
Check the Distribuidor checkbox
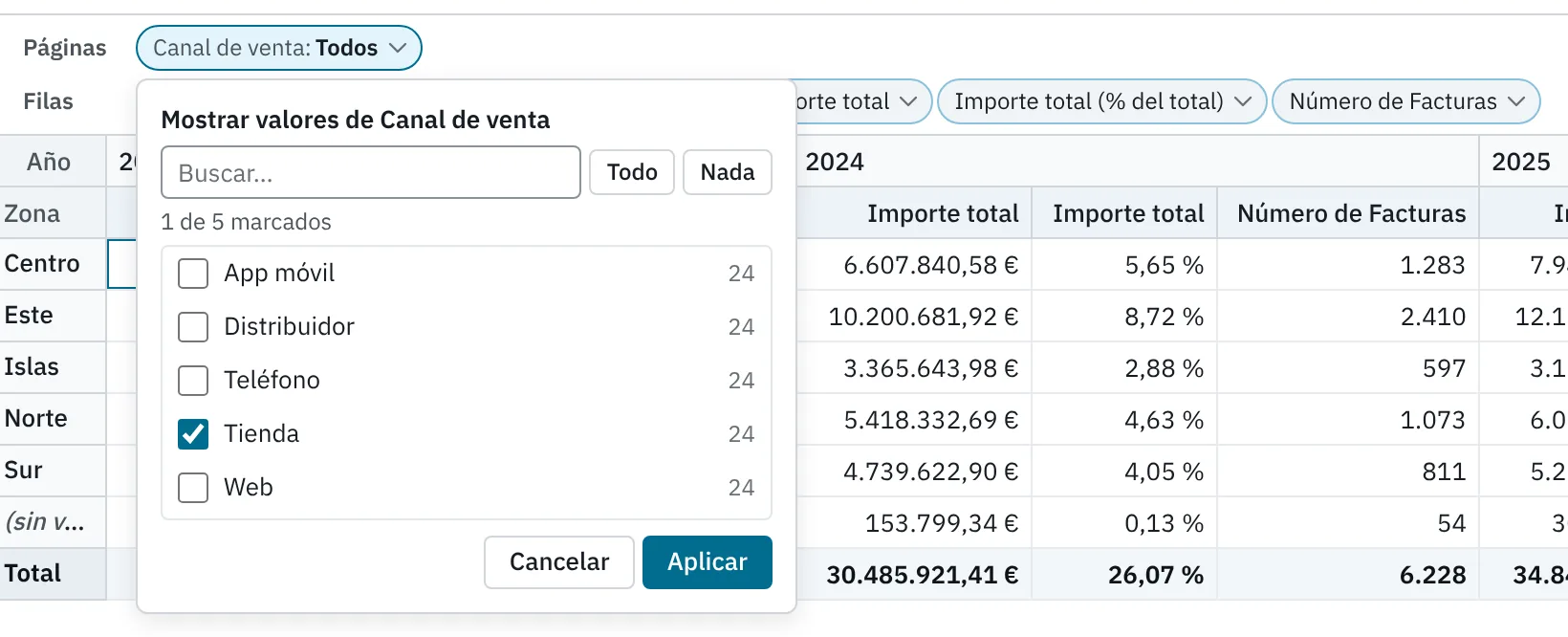193,327
